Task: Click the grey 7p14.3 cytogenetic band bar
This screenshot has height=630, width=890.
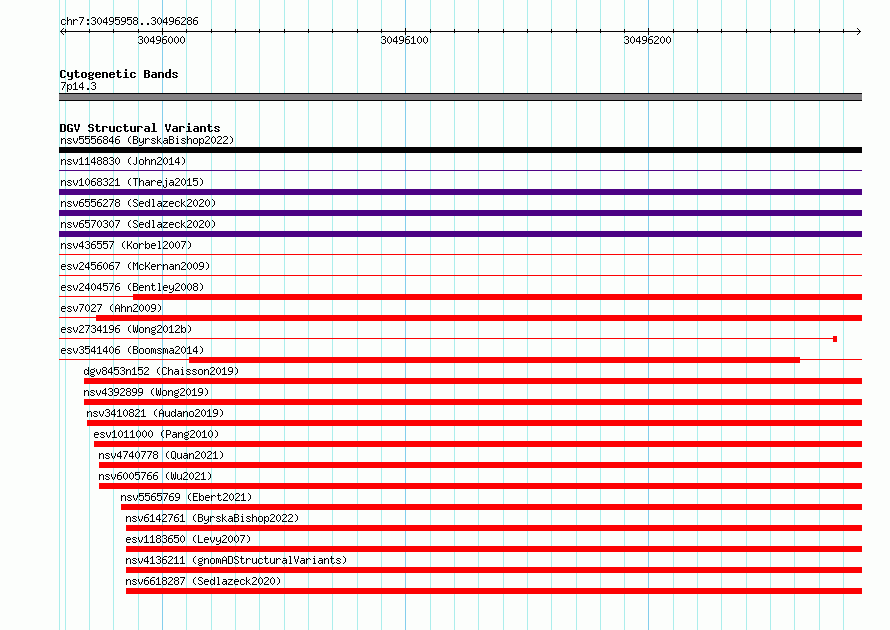Action: pos(460,97)
